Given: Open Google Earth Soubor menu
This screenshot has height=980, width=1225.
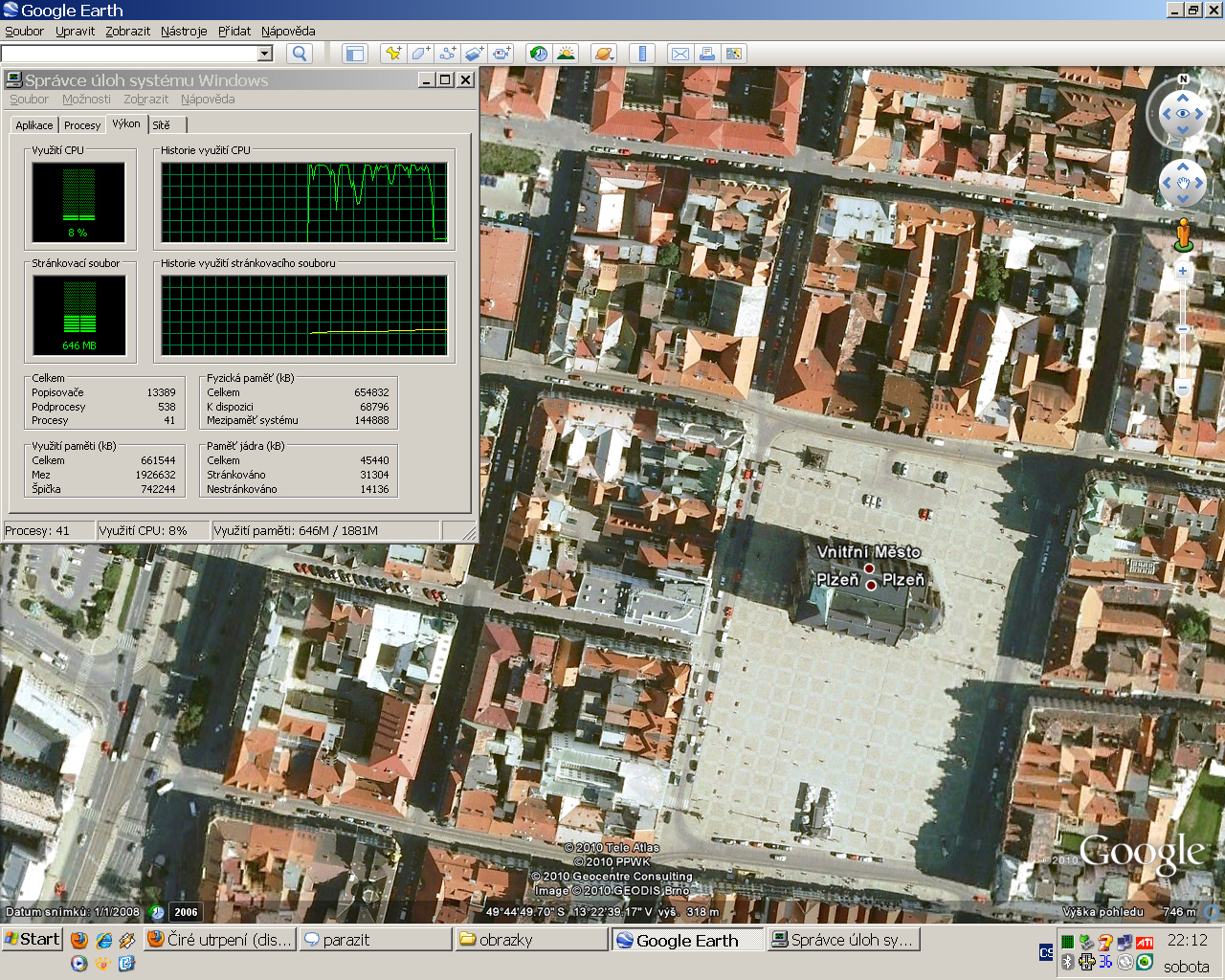Looking at the screenshot, I should 24,31.
